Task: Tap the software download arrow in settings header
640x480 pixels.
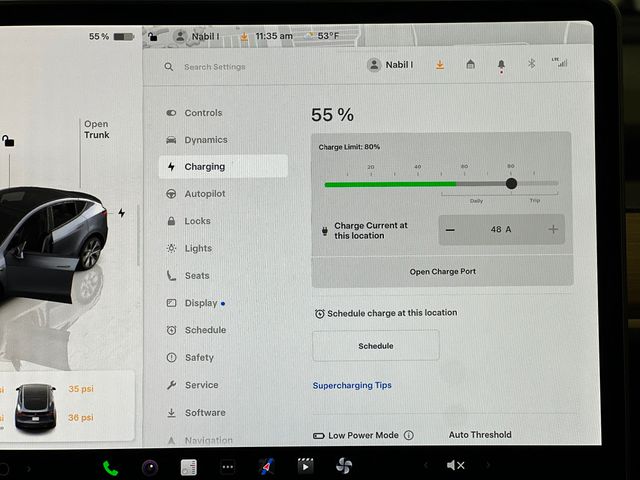Action: tap(440, 64)
